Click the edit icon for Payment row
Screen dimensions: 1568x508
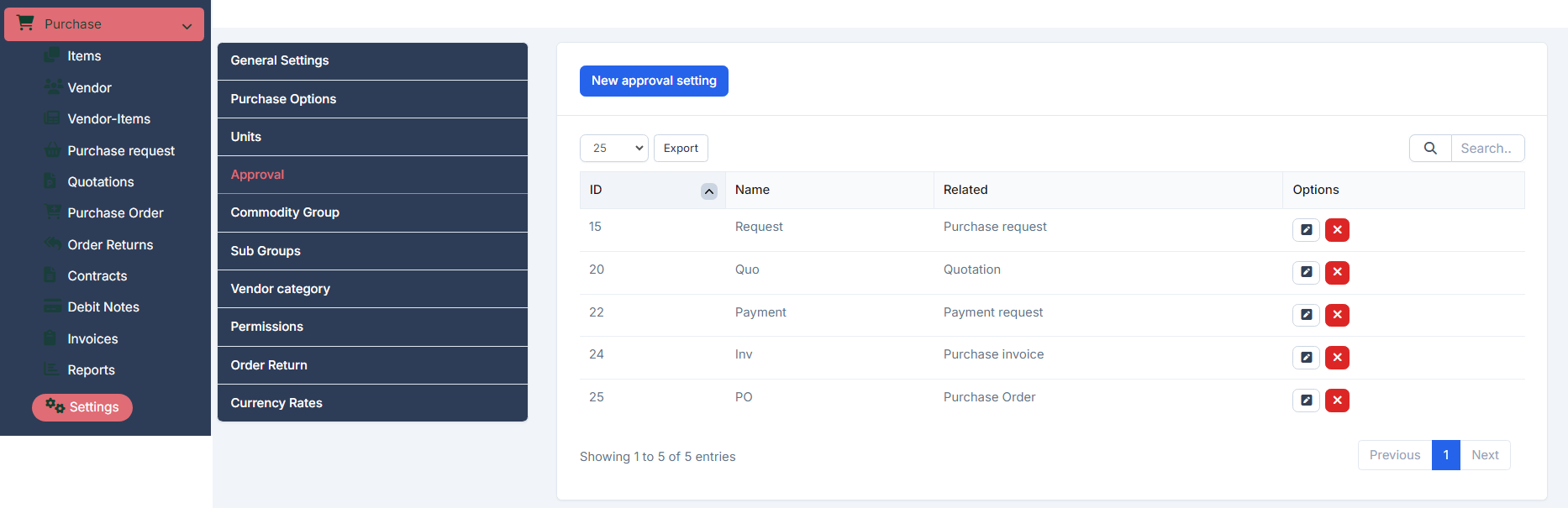click(1306, 315)
